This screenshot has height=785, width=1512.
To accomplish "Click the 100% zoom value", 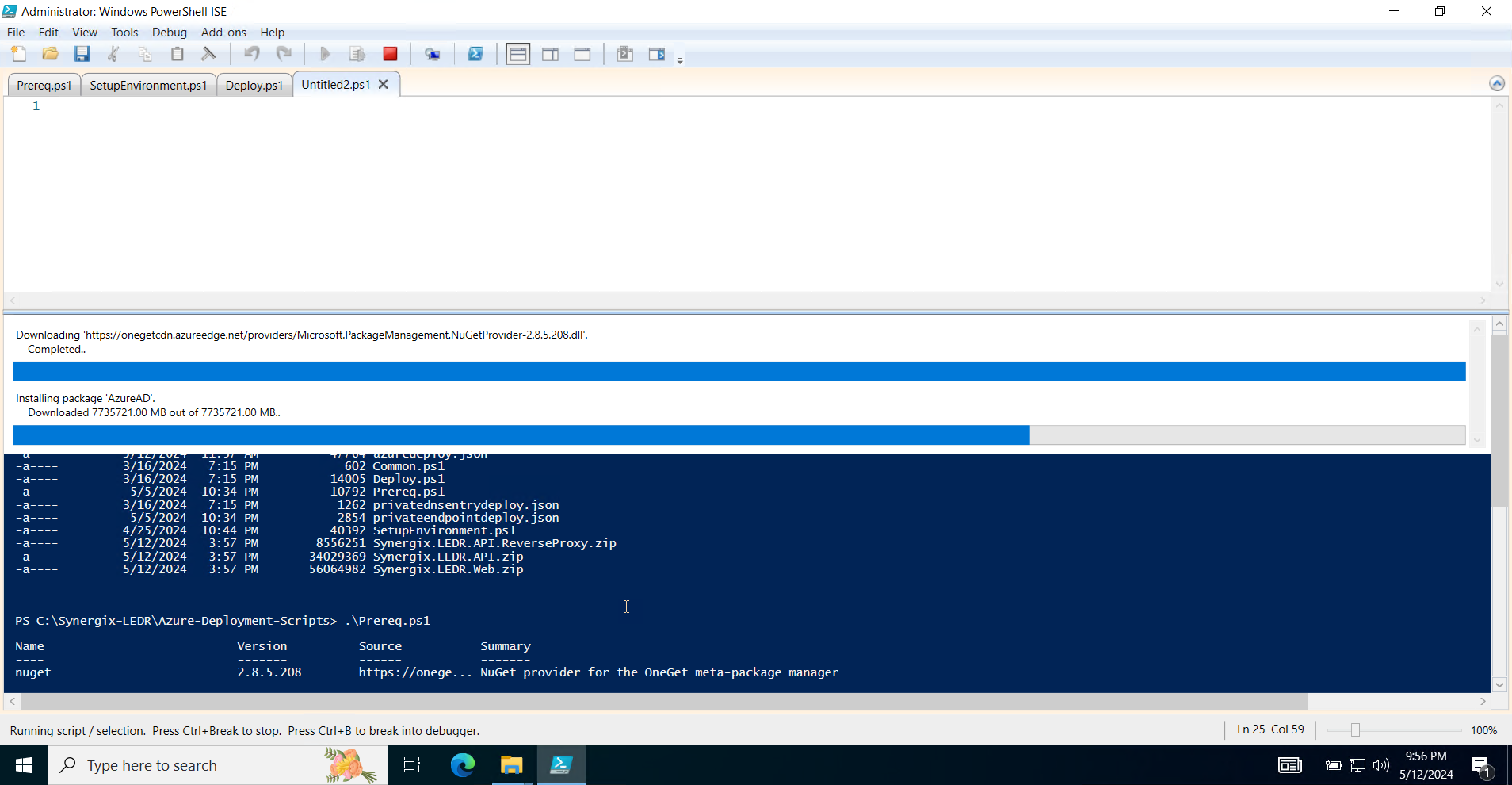I will [1483, 730].
